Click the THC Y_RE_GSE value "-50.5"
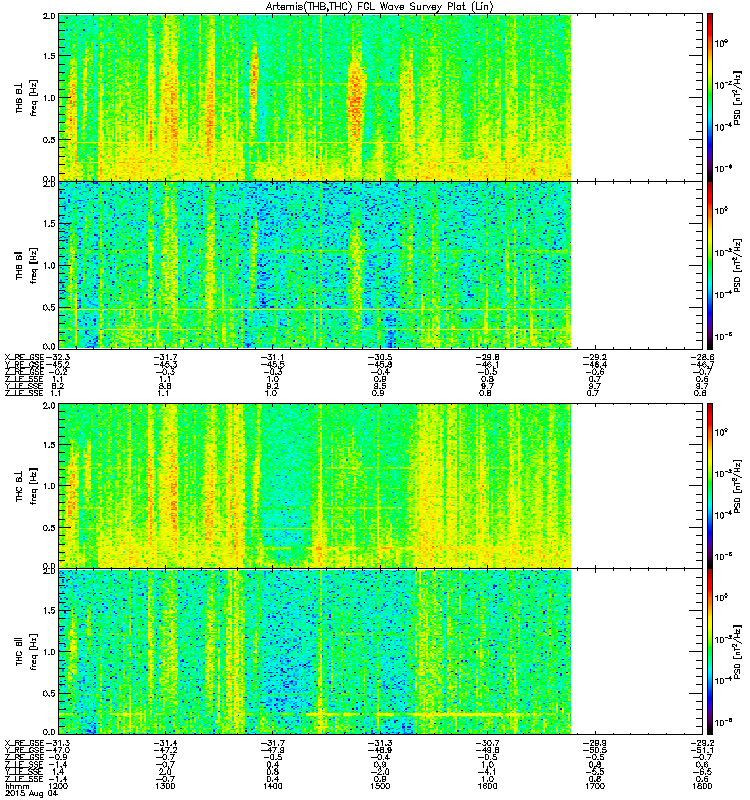The height and width of the screenshot is (800, 750). click(x=594, y=750)
